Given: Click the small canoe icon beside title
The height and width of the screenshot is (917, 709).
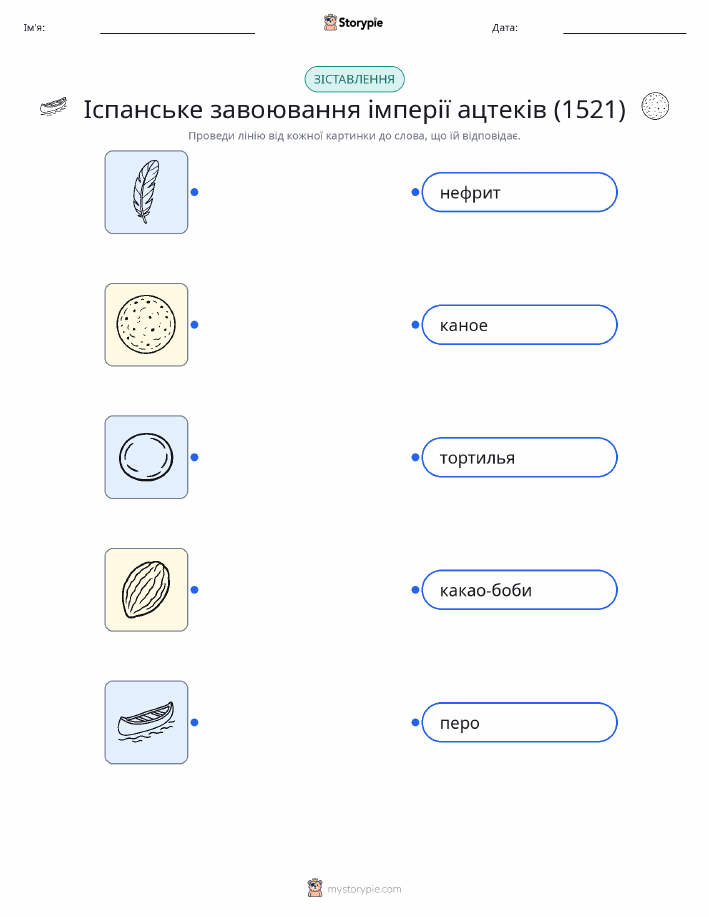Looking at the screenshot, I should [x=53, y=107].
